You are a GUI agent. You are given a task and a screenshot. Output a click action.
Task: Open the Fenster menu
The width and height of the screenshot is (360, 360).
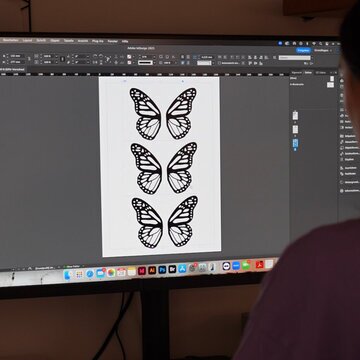[x=112, y=41]
